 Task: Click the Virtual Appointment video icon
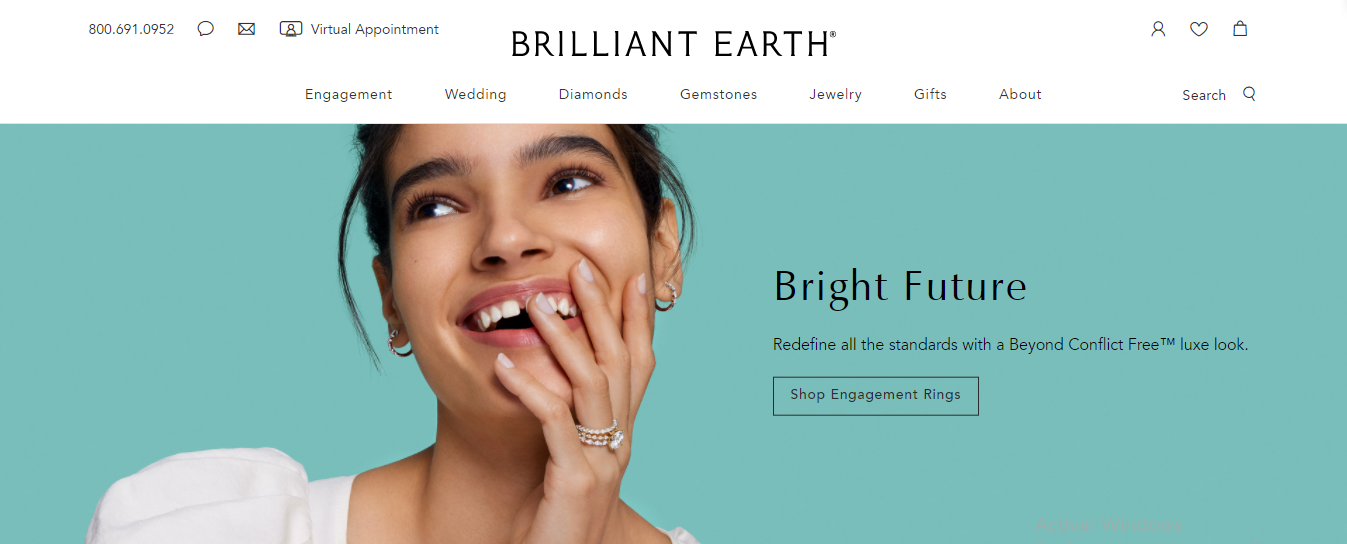tap(291, 29)
